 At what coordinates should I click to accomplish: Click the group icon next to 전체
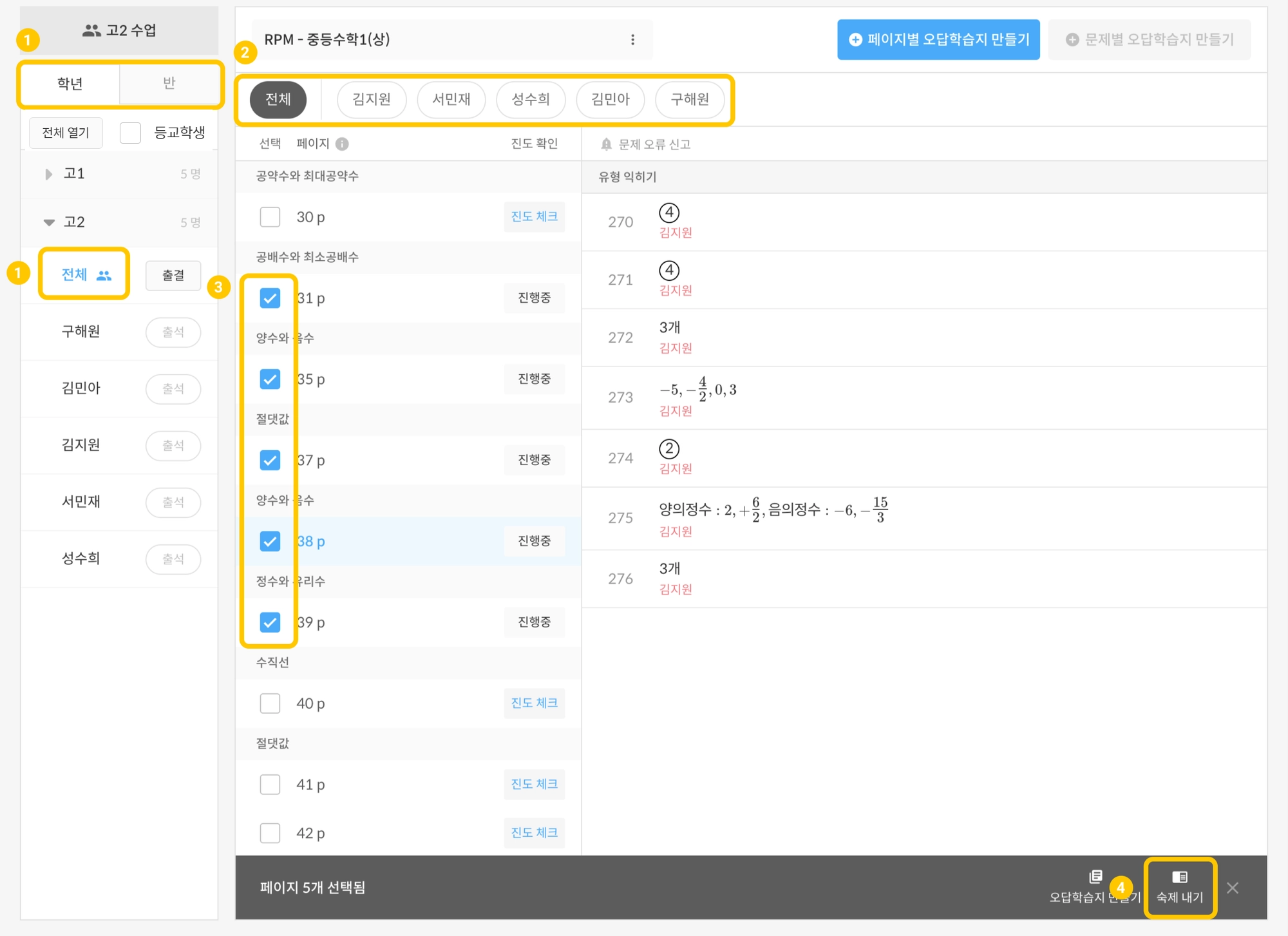(104, 275)
